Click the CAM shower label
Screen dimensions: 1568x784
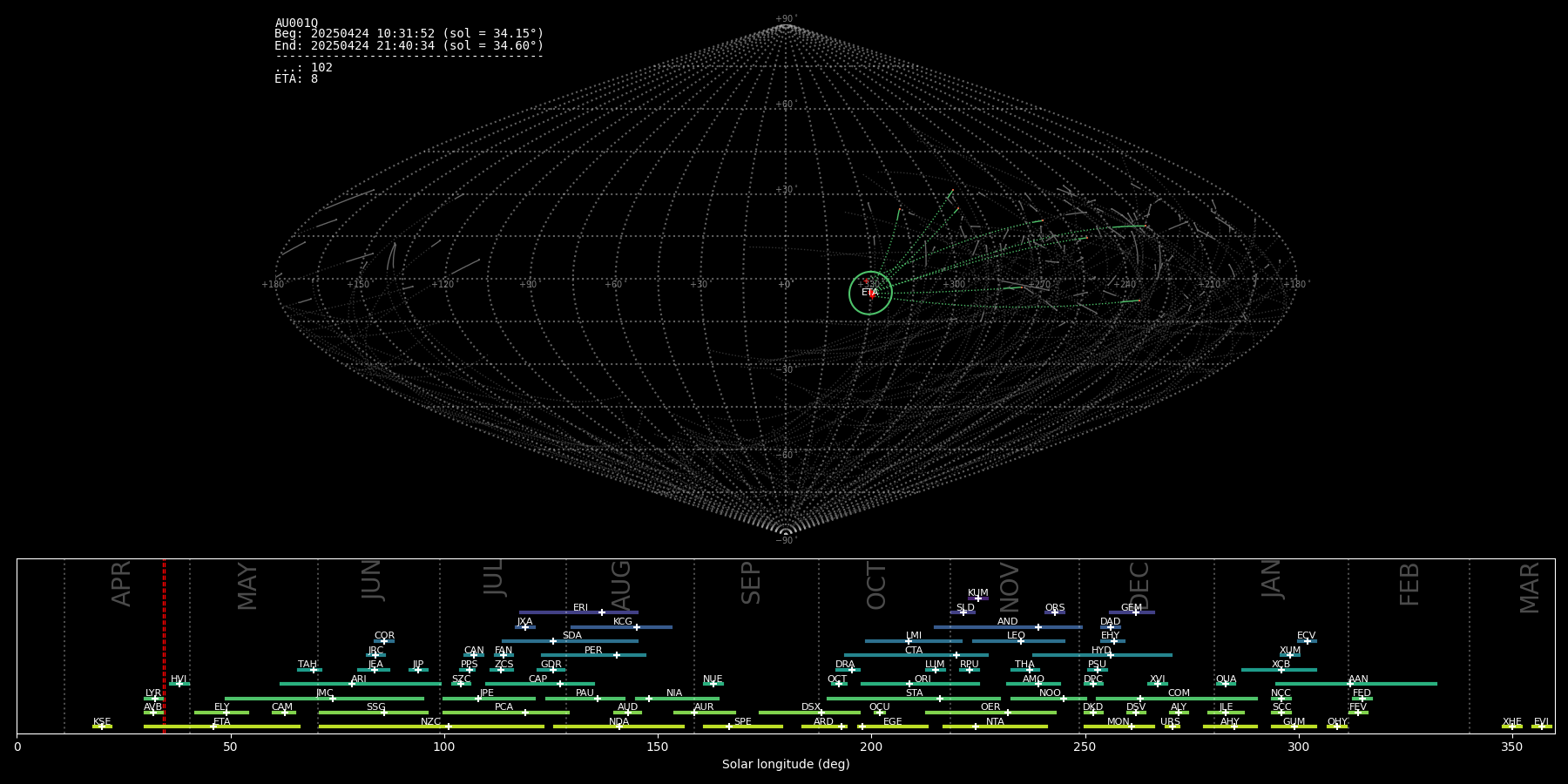[282, 707]
